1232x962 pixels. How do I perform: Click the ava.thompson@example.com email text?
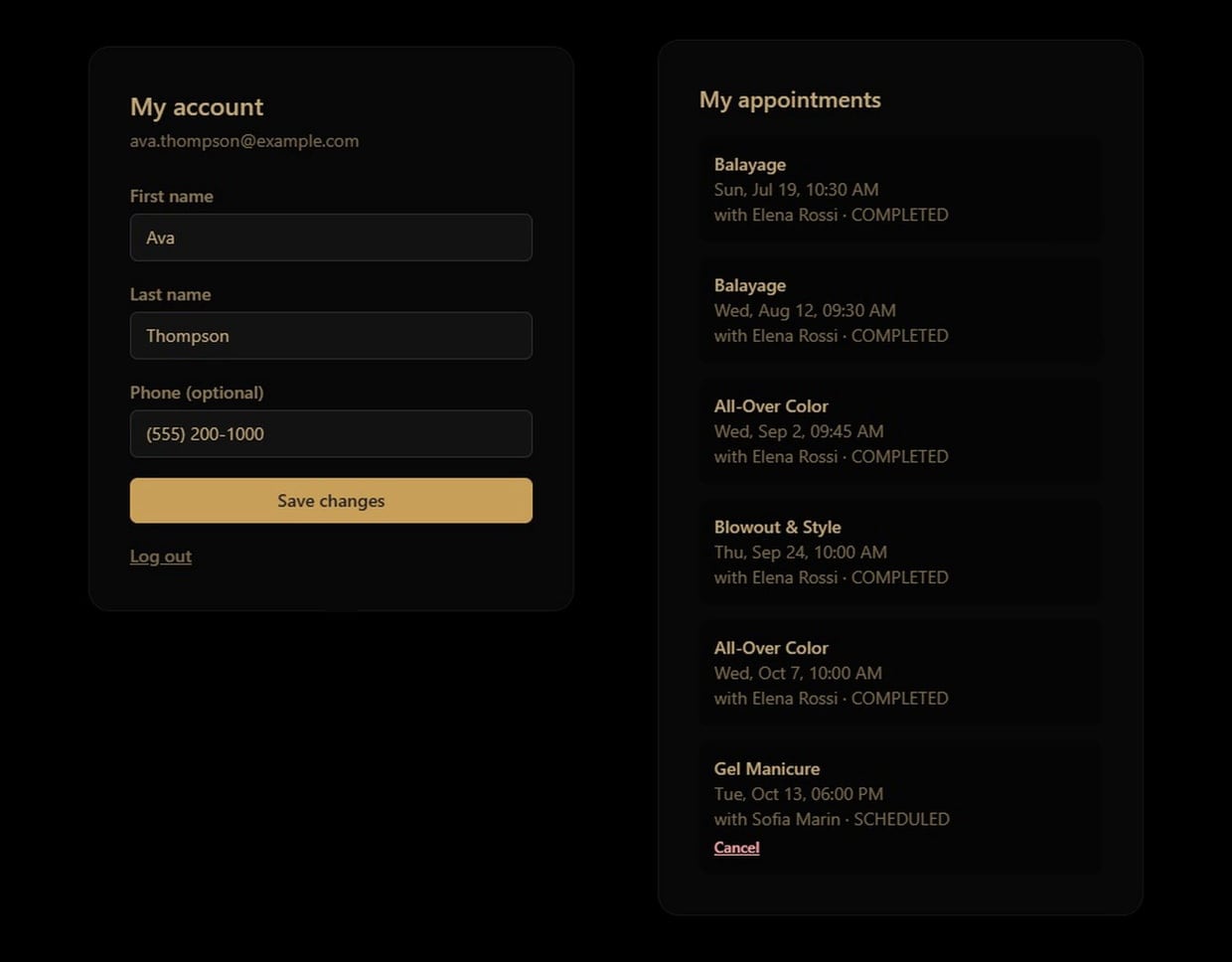(x=244, y=141)
